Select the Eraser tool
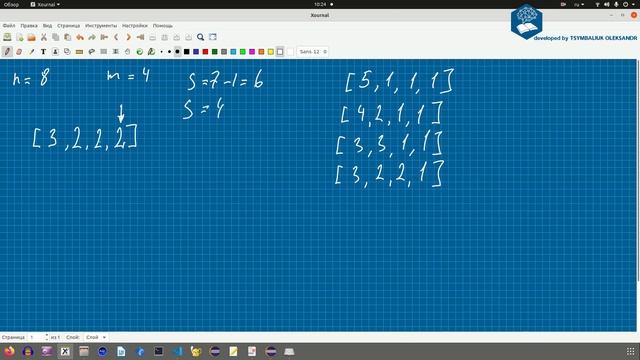Image resolution: width=640 pixels, height=360 pixels. [19, 52]
